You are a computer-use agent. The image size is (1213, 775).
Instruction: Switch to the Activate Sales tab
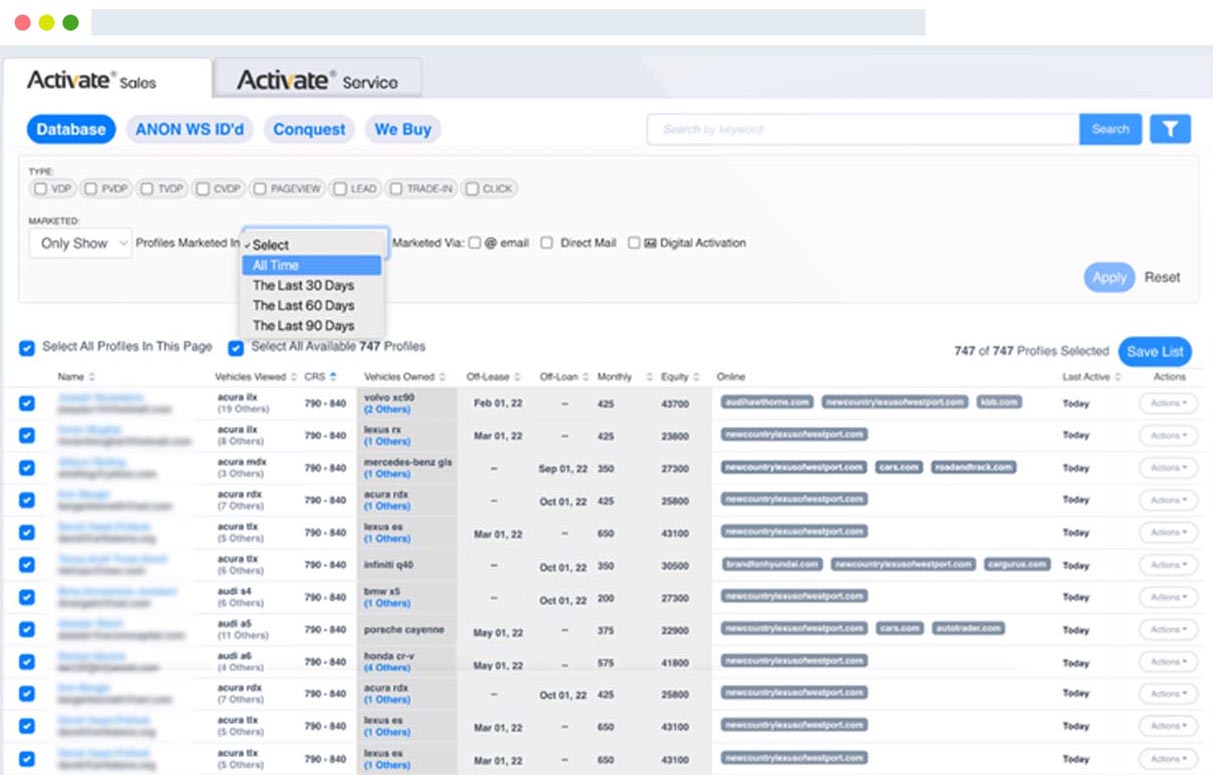tap(107, 80)
